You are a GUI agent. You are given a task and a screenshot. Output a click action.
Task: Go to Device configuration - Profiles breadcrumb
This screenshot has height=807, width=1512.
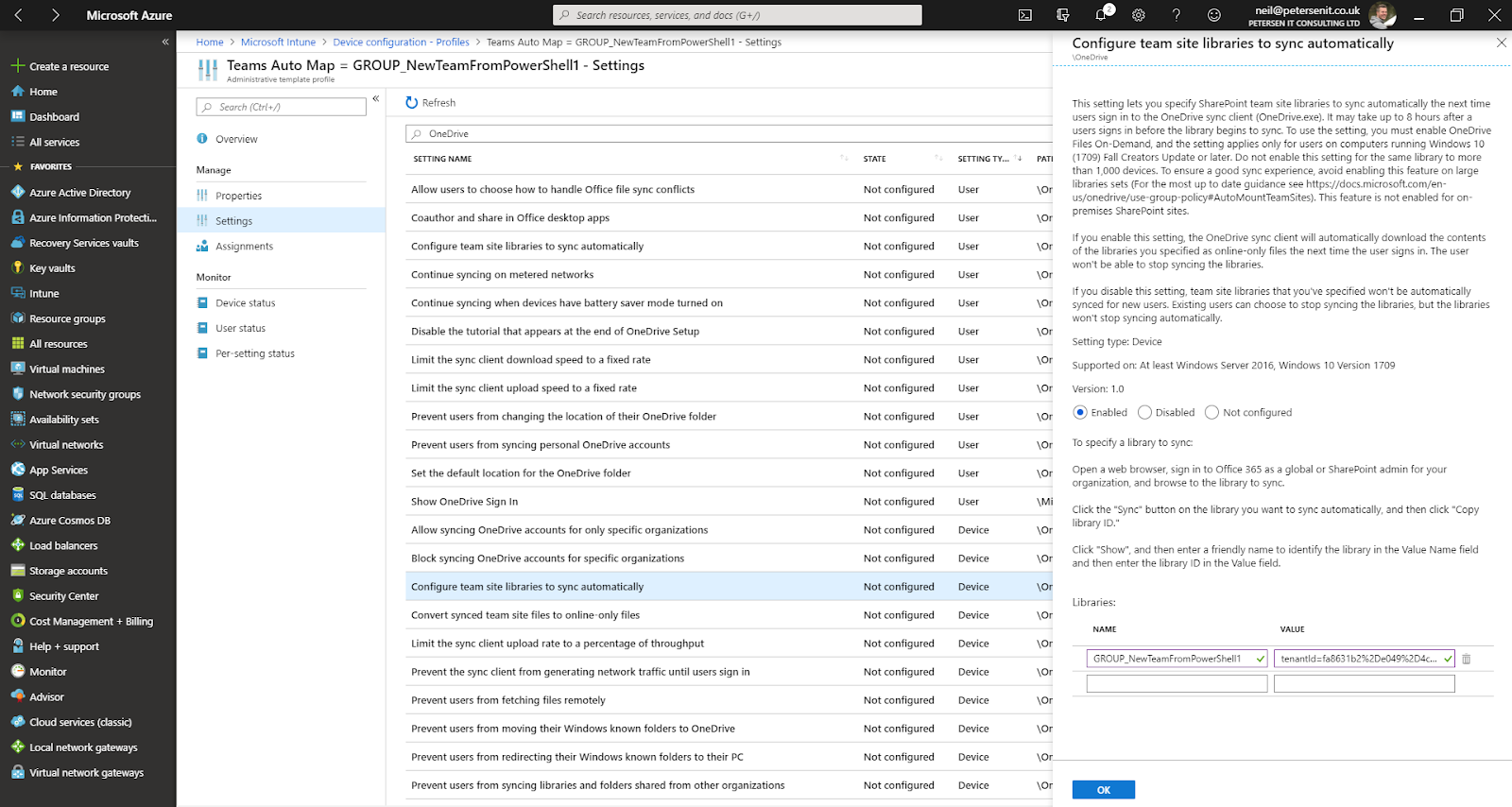tap(401, 42)
